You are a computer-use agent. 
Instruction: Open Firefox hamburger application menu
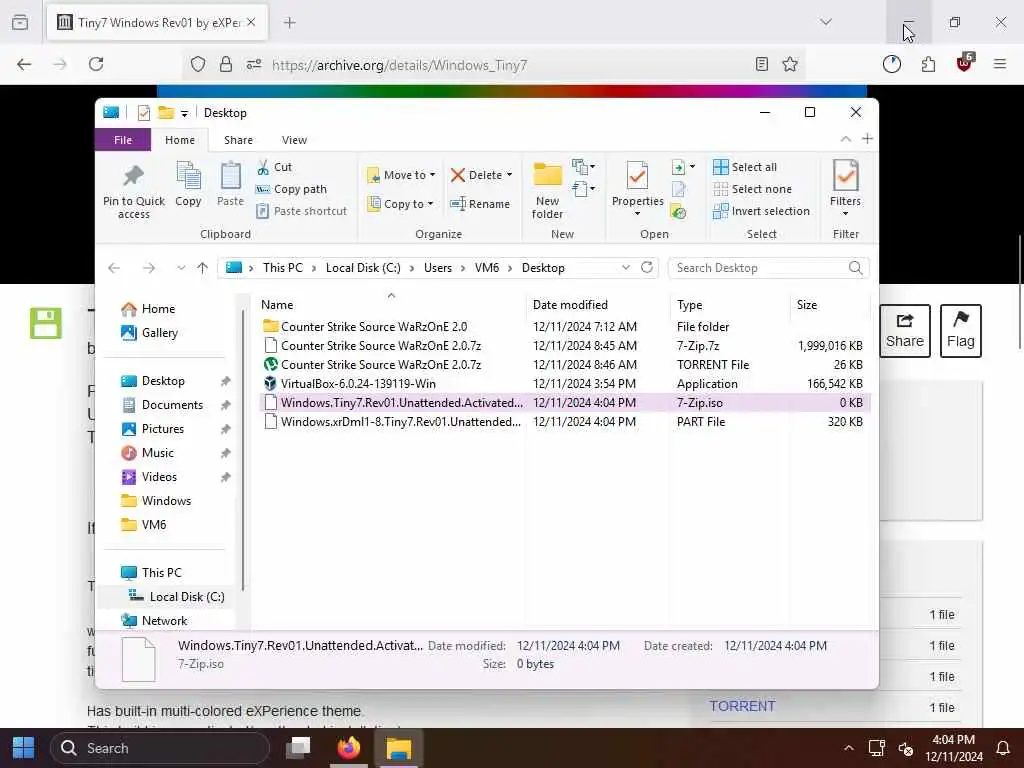point(1000,64)
